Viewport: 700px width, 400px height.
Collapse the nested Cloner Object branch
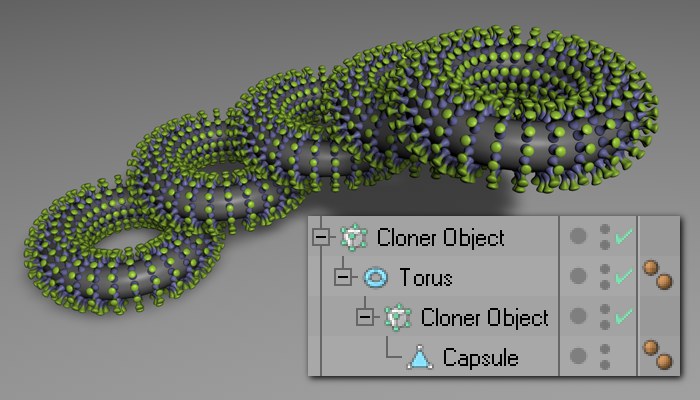[365, 317]
